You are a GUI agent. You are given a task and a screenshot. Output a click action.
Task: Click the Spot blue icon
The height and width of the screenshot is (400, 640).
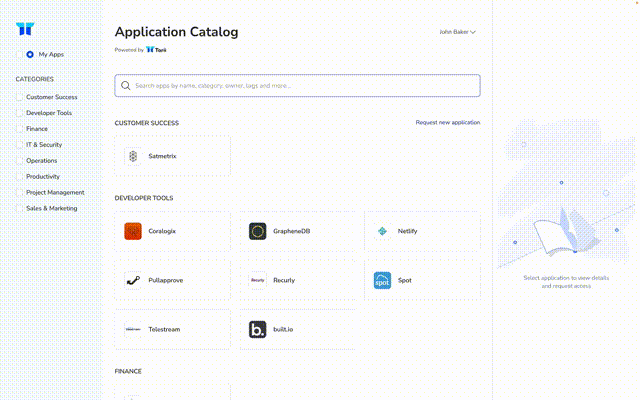[x=382, y=280]
